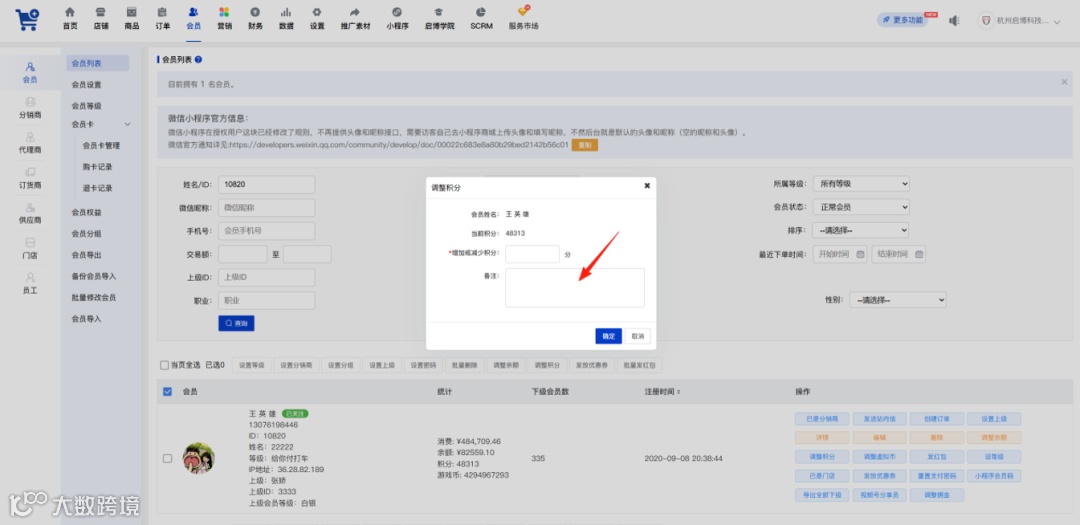Confirm the points adjustment with 确定

pos(608,336)
